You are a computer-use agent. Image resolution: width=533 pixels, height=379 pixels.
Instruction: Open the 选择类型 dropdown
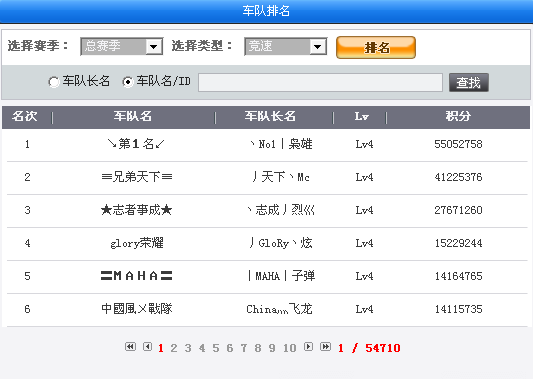286,46
